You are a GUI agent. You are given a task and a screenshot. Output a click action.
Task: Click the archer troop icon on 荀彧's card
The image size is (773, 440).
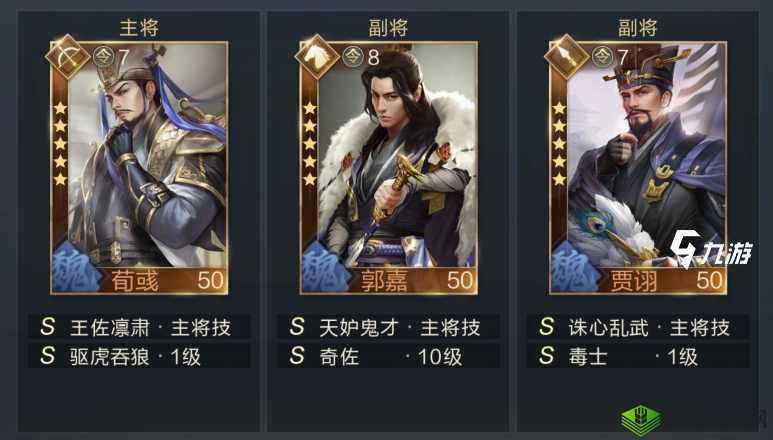(67, 57)
